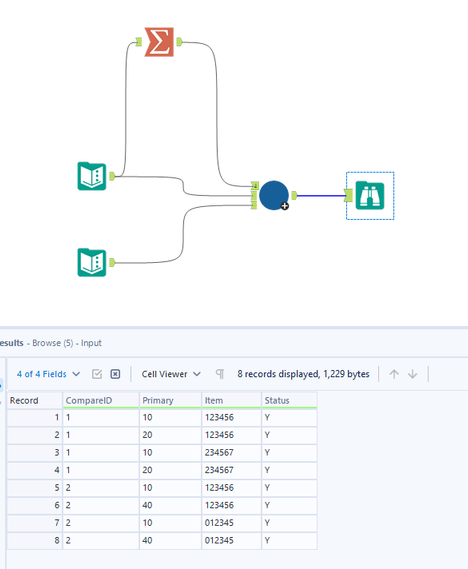Click the CompareID column header
Screen dimensions: 468x569
coord(101,400)
